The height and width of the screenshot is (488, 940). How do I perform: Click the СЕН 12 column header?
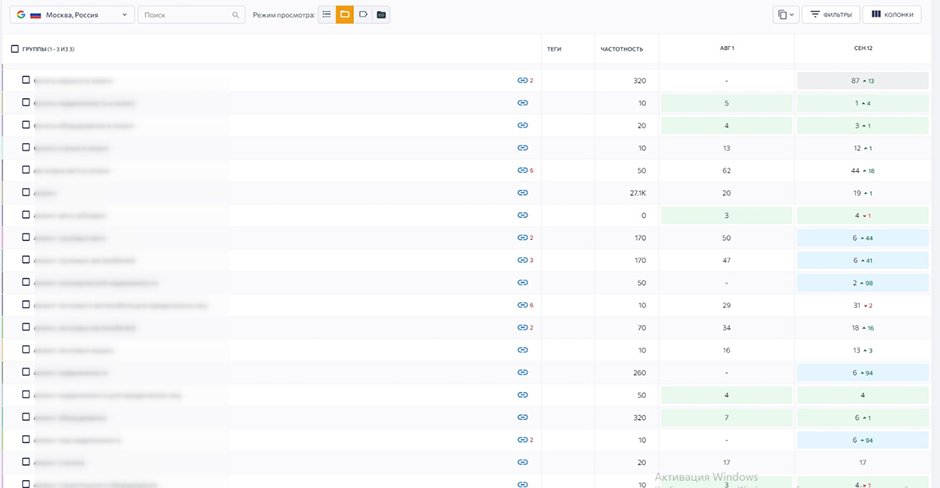point(863,49)
